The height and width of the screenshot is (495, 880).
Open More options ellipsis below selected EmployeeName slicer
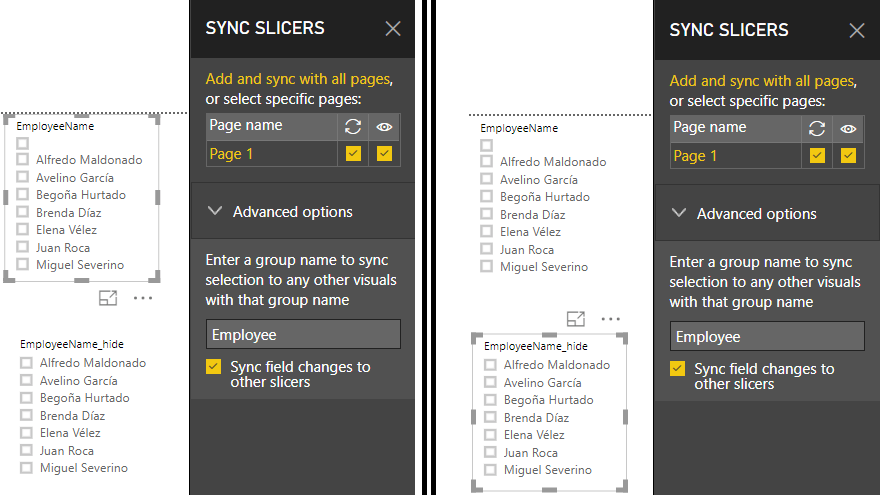[143, 298]
